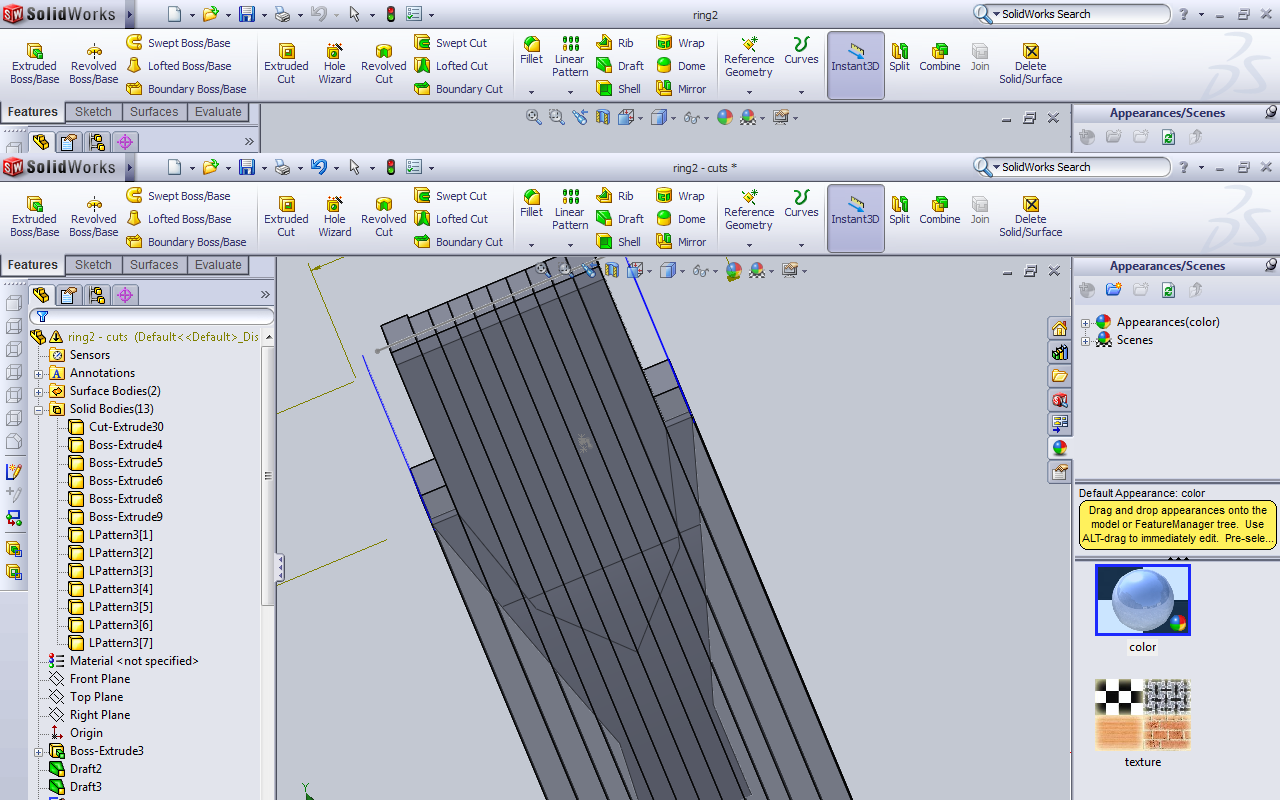Click Undo icon in ring2 - cuts window
The height and width of the screenshot is (800, 1280).
tap(319, 167)
